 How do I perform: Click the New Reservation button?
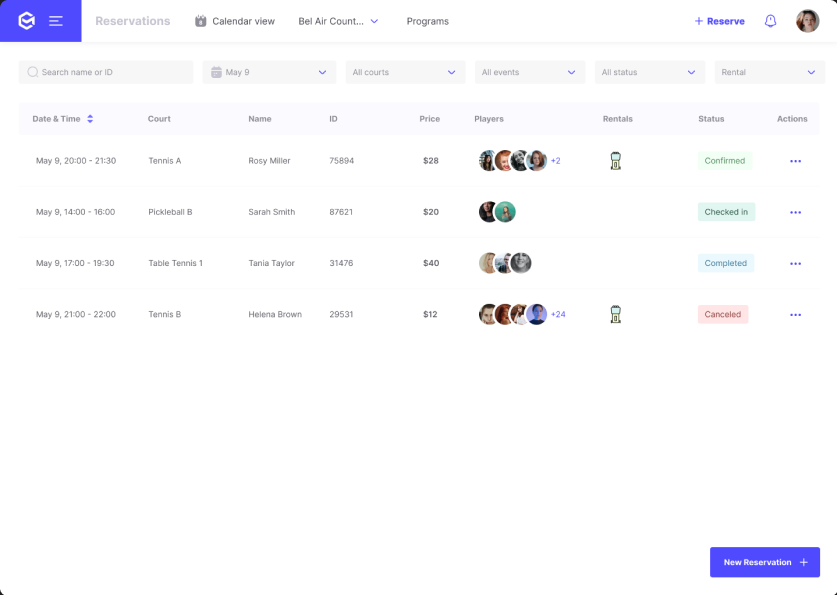tap(764, 562)
